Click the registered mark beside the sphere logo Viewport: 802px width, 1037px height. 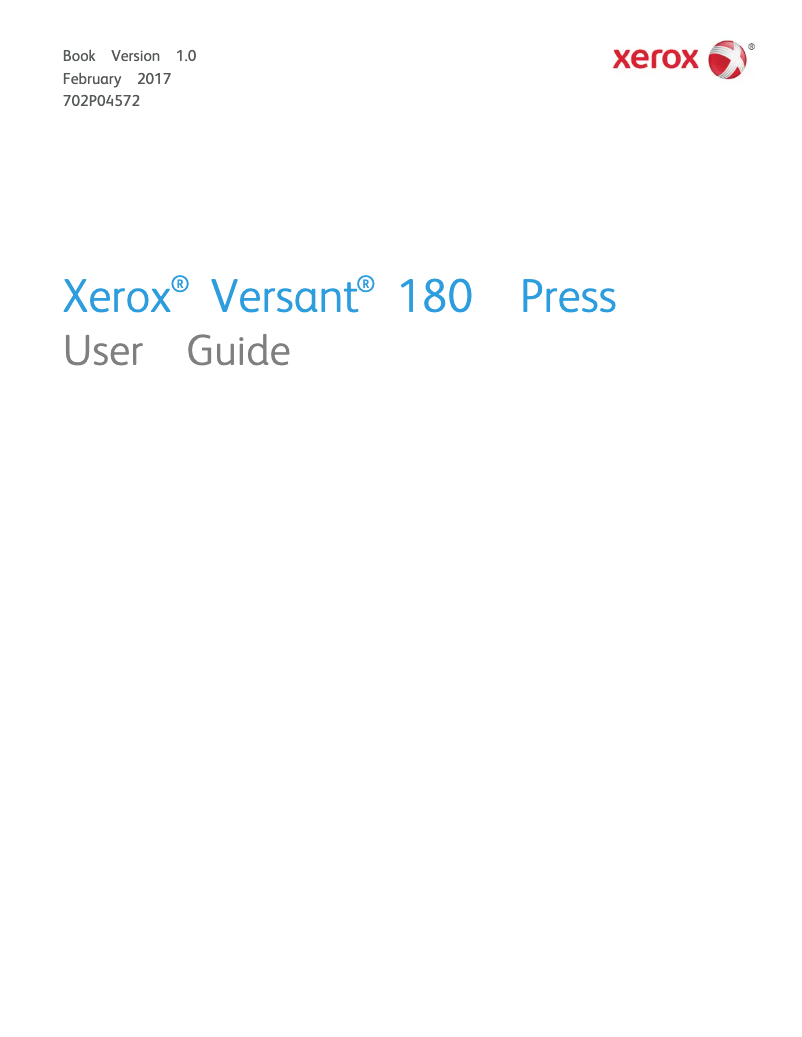tap(751, 46)
